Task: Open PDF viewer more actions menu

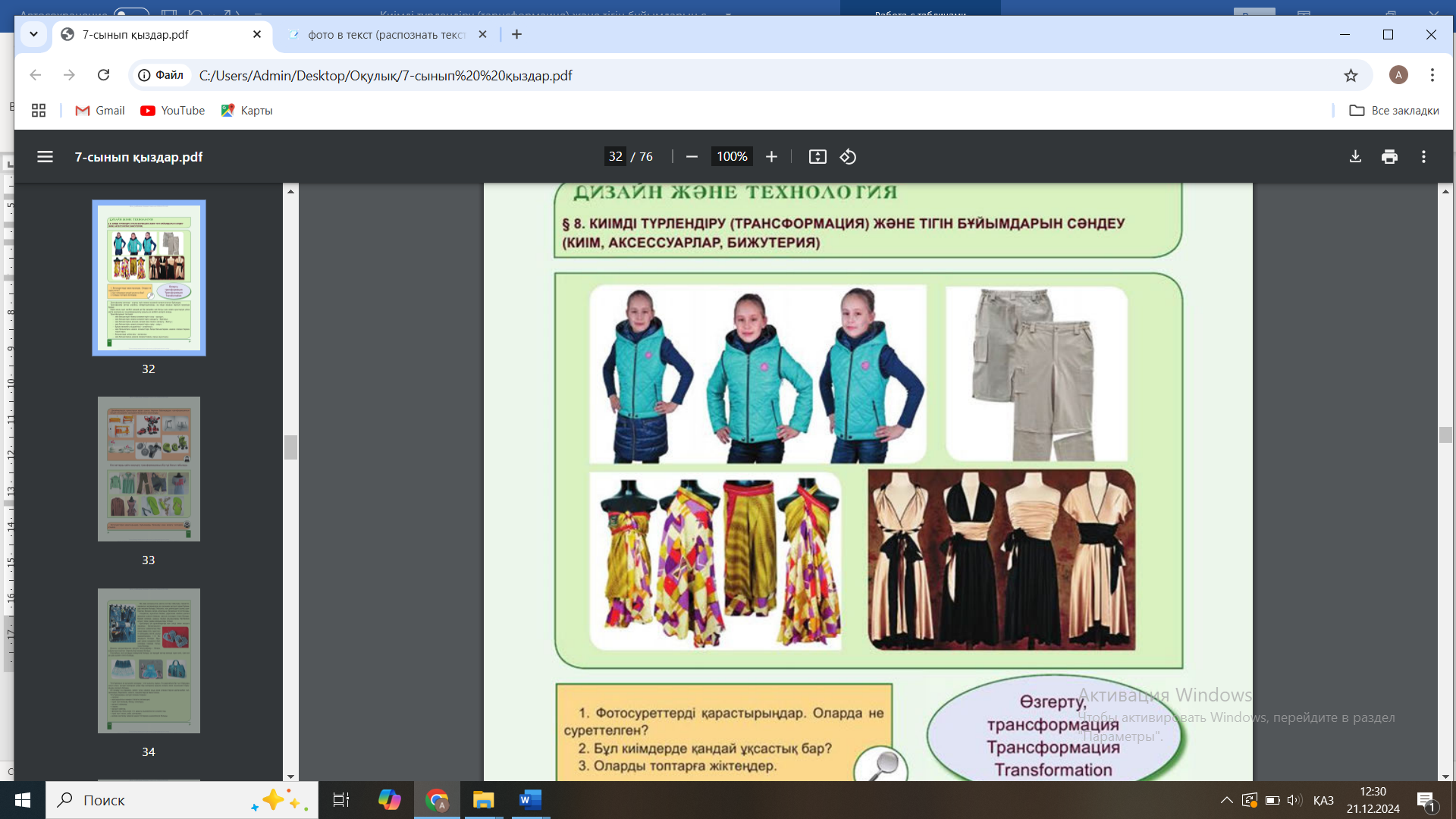Action: (1423, 157)
